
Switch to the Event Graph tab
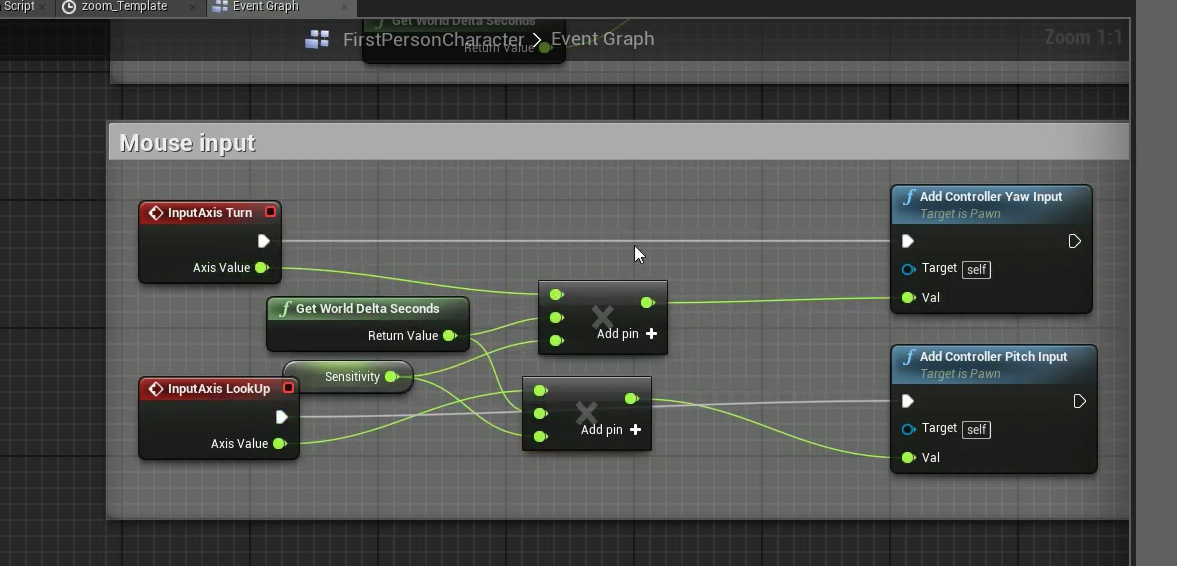click(x=266, y=7)
